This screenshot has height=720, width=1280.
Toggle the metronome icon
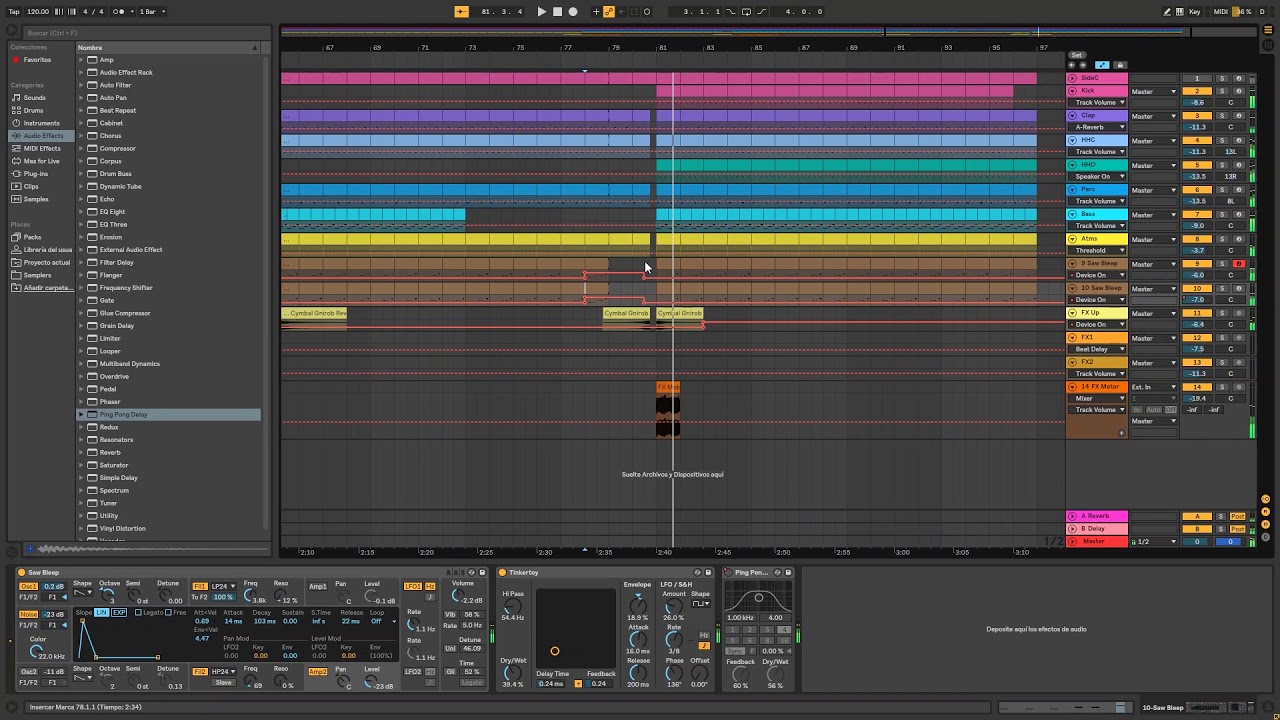[120, 11]
